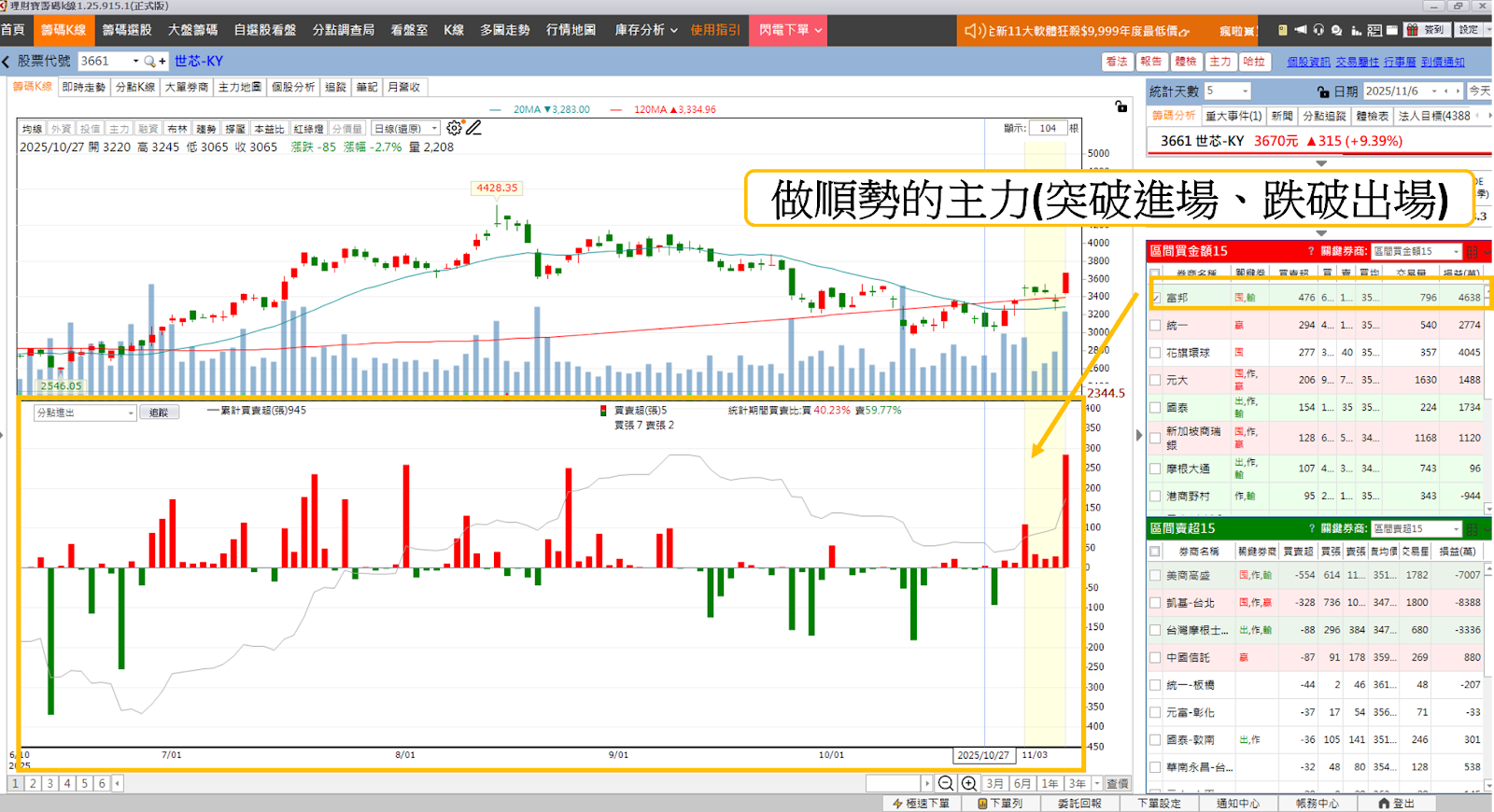Viewport: 1494px width, 812px height.
Task: Switch to 分點K線 tab
Action: [x=135, y=87]
